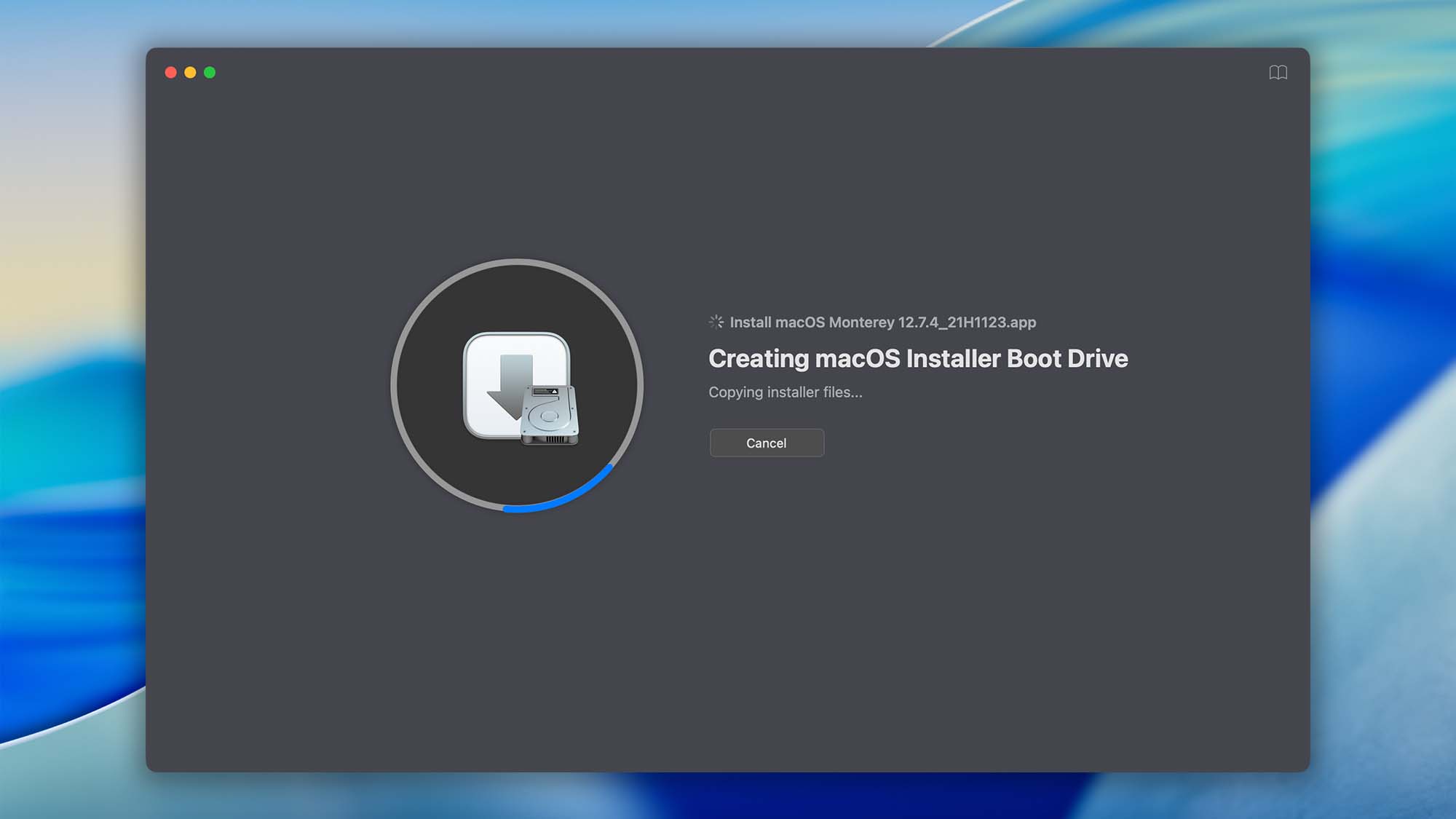Cancel the boot drive creation
The image size is (1456, 819).
[767, 443]
